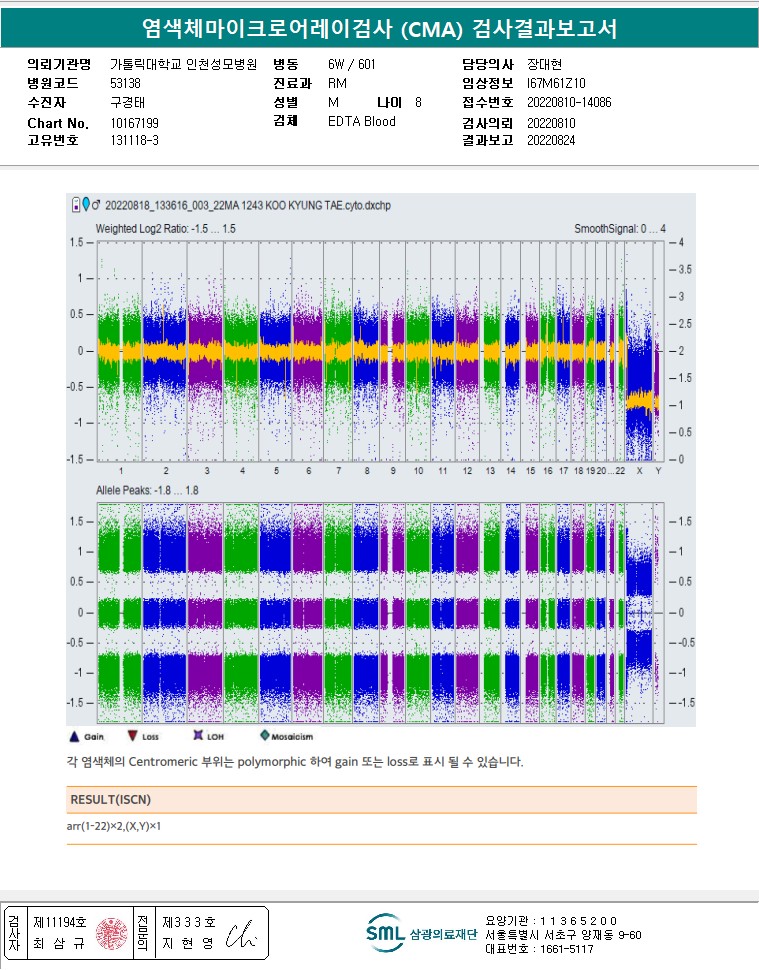The height and width of the screenshot is (970, 759).
Task: Click the teal Mosaicism diamond legend icon
Action: point(265,736)
